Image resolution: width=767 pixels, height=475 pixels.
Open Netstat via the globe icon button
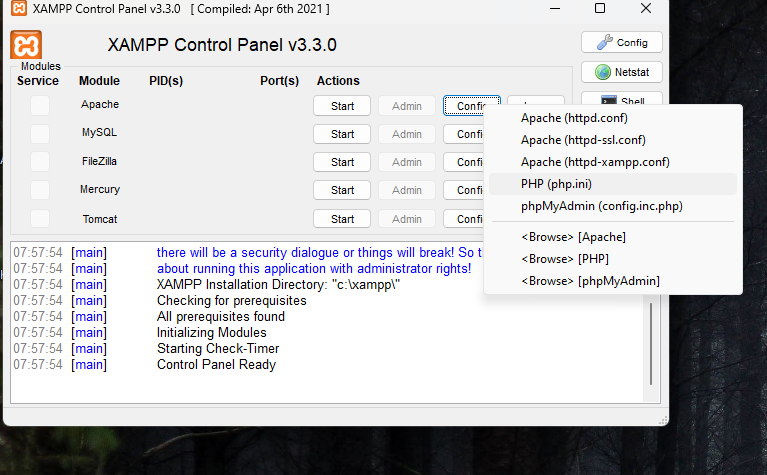click(622, 72)
